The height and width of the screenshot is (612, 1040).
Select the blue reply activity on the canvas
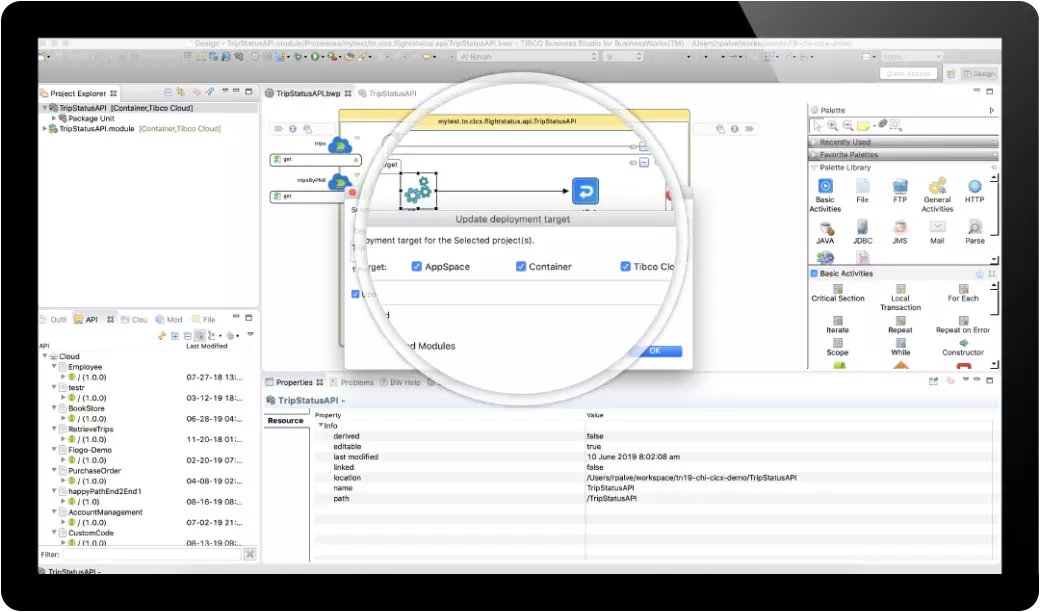tap(585, 191)
